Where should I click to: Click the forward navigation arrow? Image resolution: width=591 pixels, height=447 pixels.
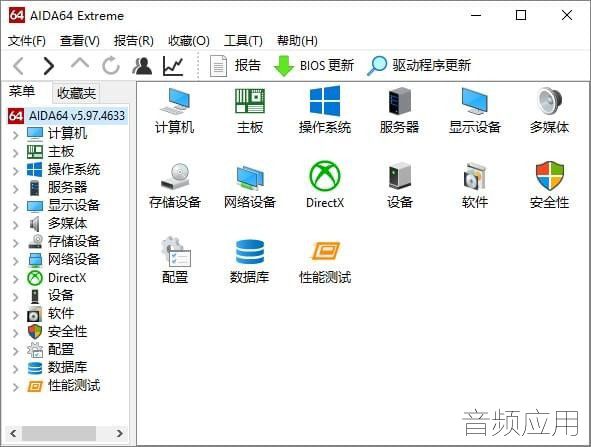pos(48,66)
